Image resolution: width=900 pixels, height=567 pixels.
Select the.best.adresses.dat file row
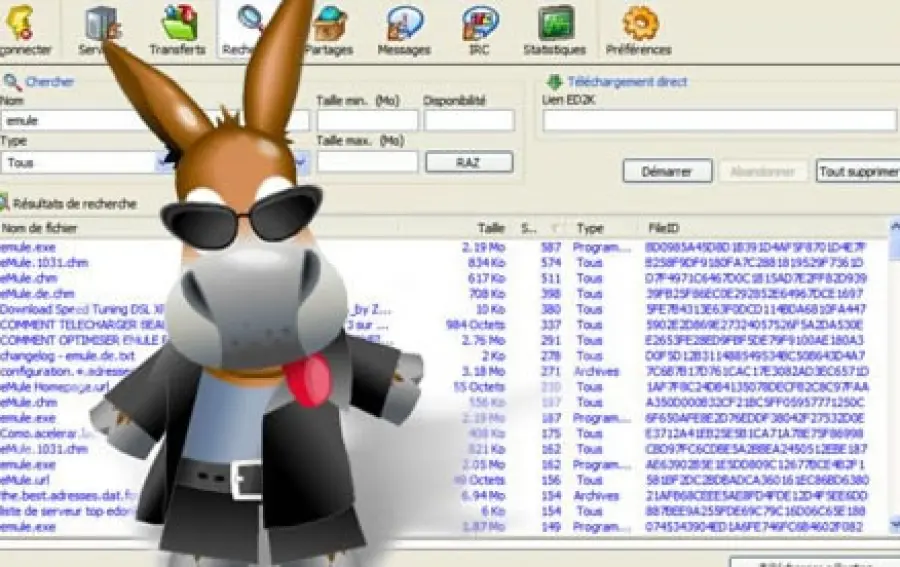[68, 495]
